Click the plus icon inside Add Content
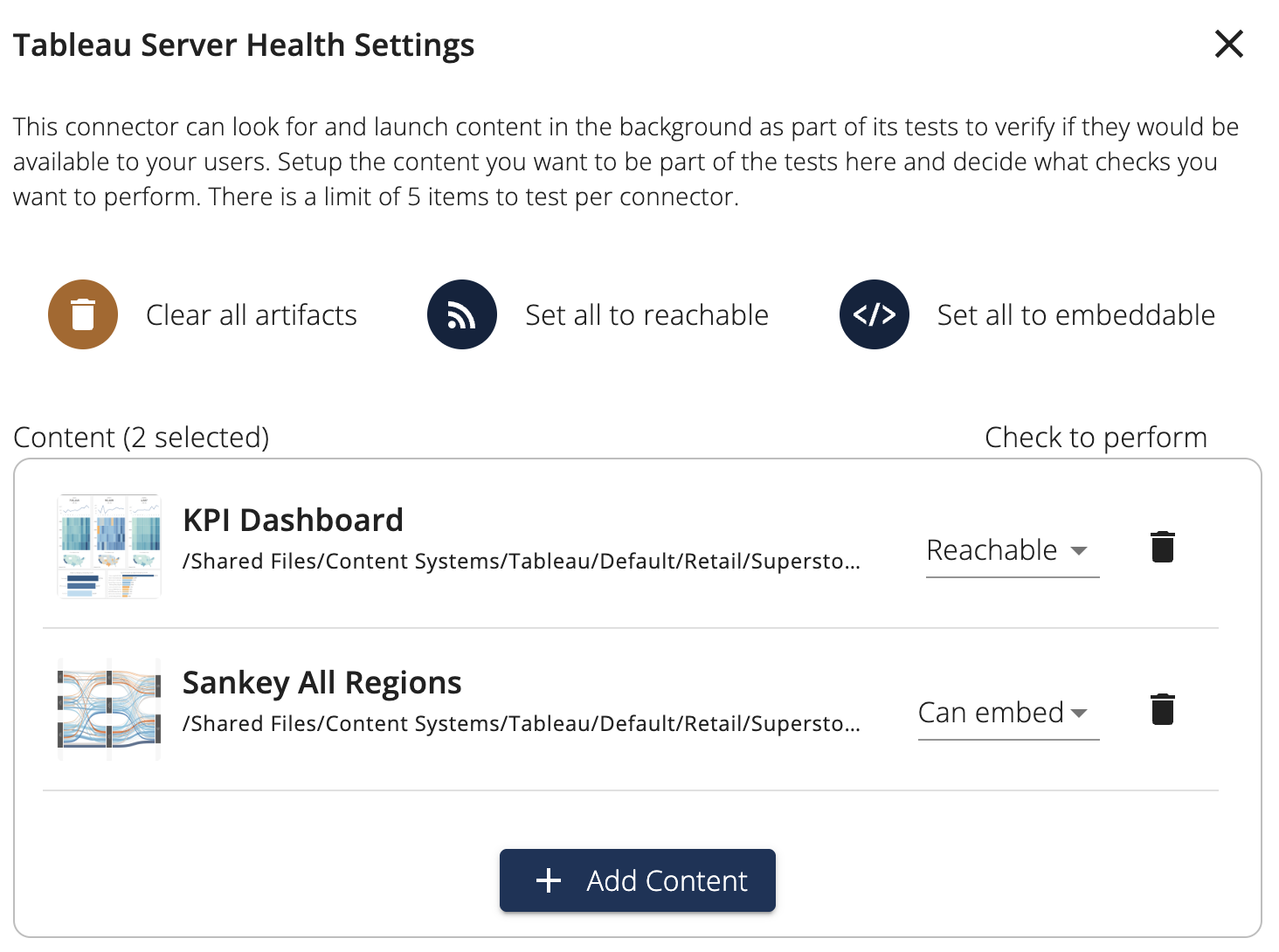The height and width of the screenshot is (952, 1279). tap(549, 880)
